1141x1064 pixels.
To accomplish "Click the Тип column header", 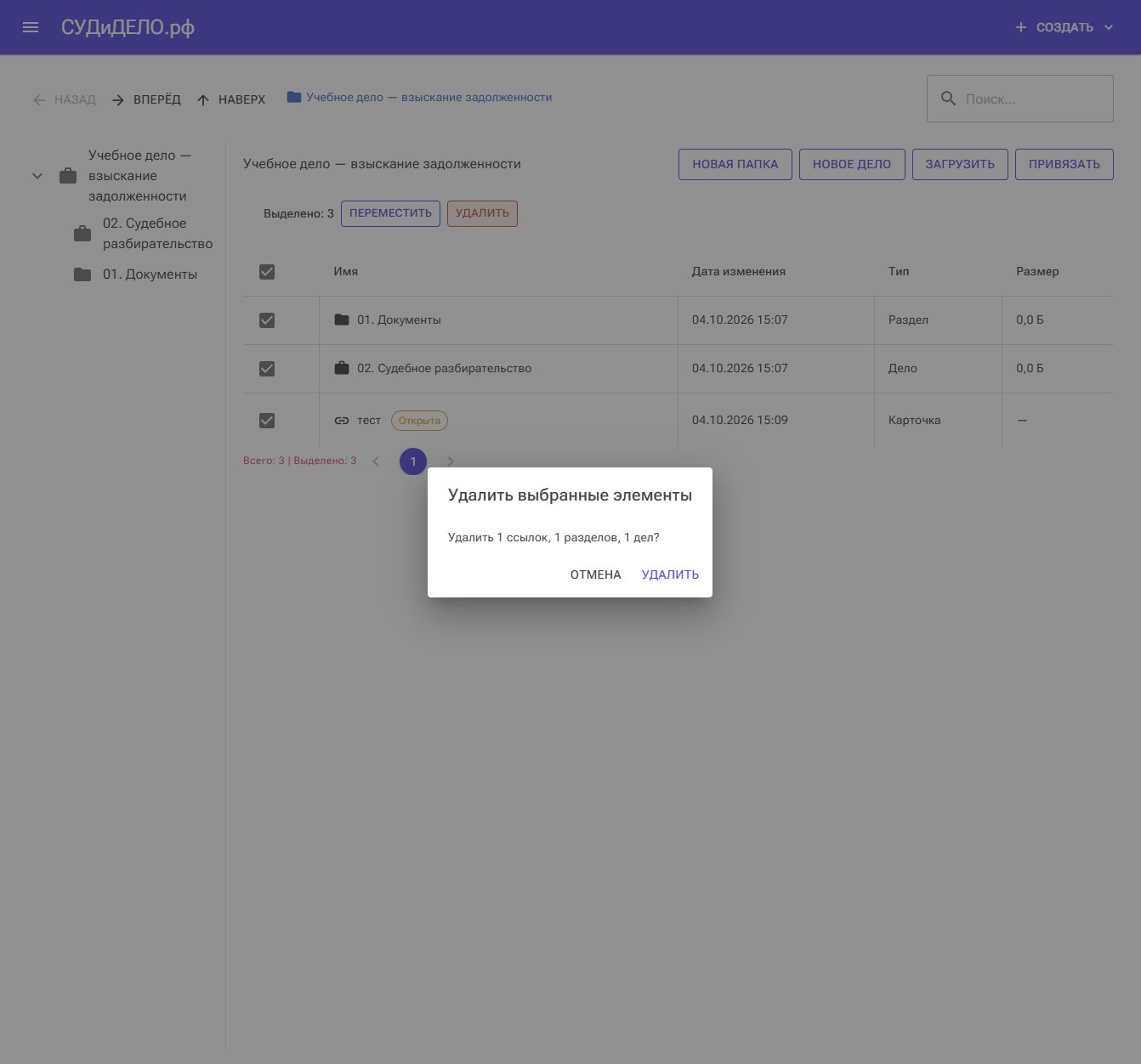I will [899, 271].
